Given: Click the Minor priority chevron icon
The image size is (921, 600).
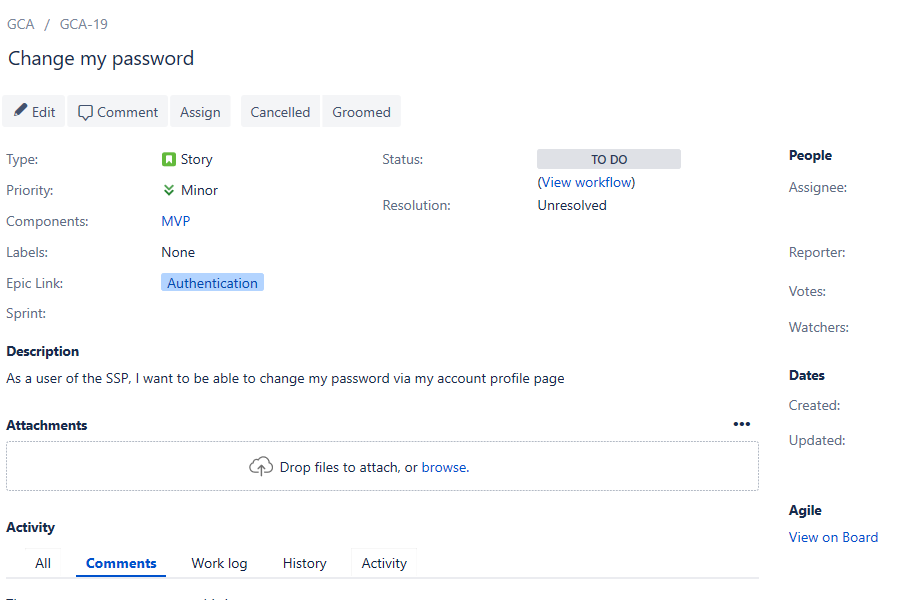Looking at the screenshot, I should pos(169,190).
